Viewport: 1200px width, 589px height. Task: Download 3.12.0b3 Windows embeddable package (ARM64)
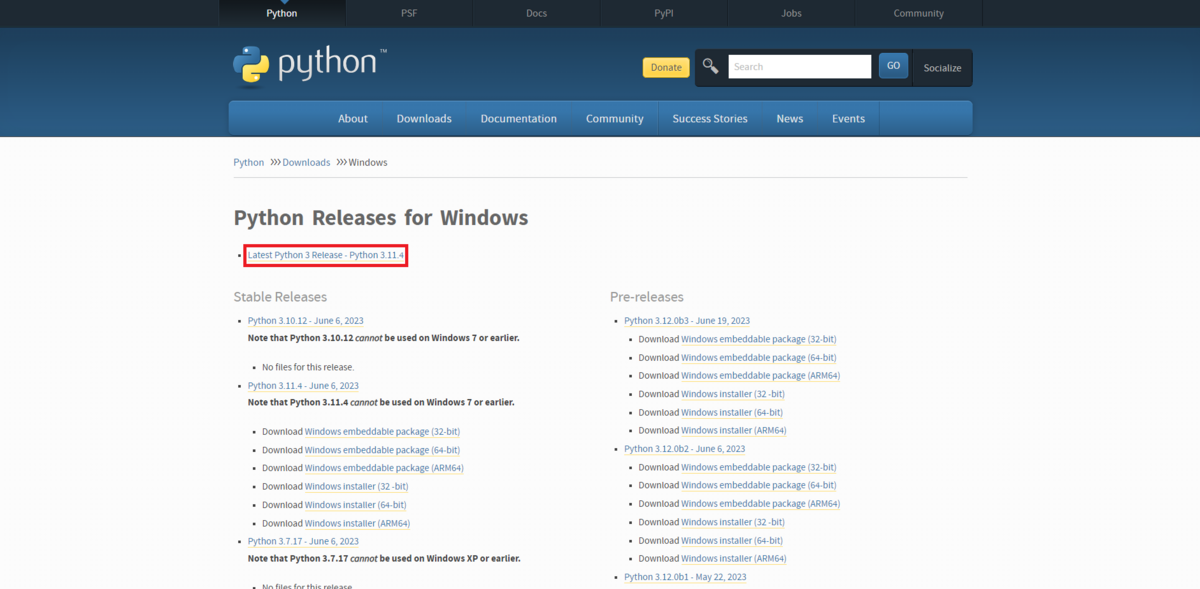point(761,376)
